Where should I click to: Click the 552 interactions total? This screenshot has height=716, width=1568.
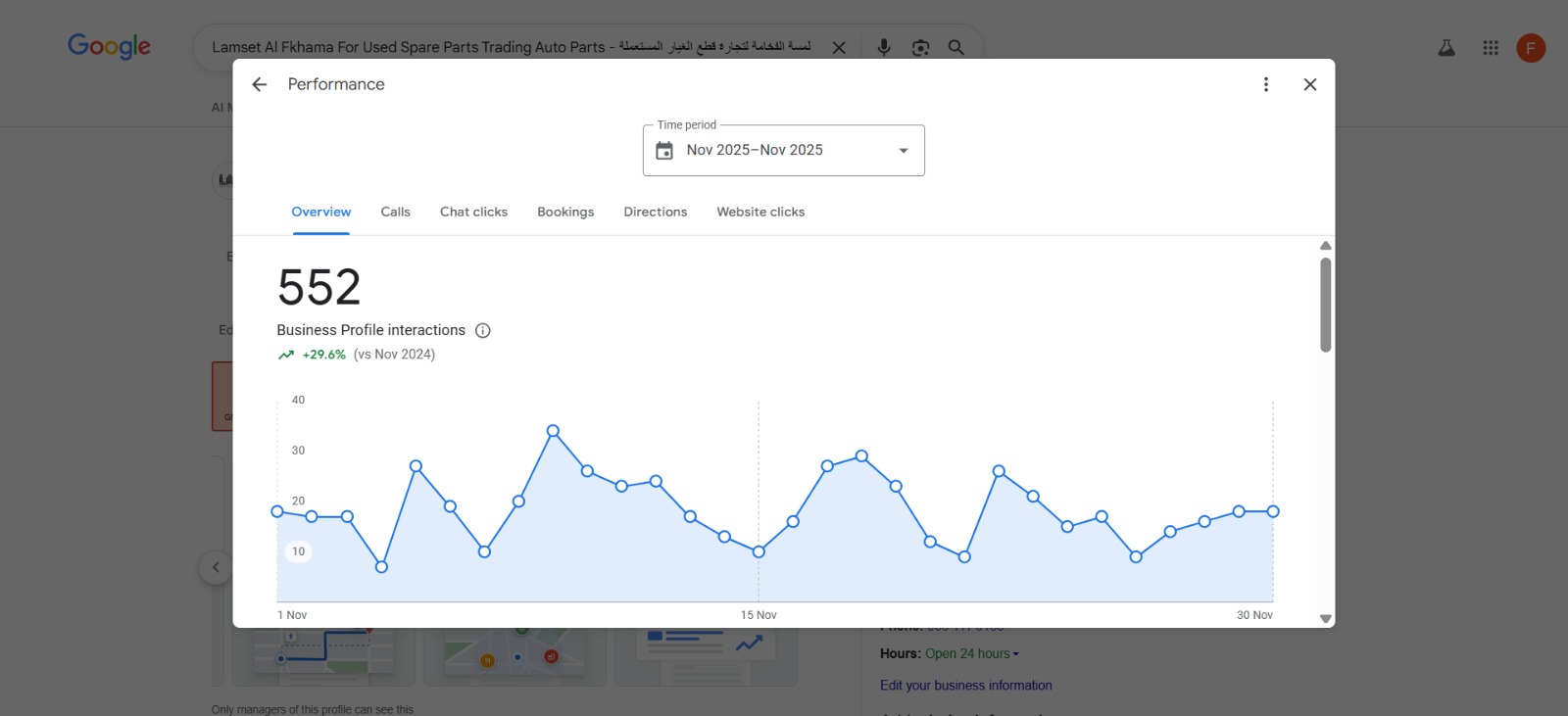(x=319, y=288)
